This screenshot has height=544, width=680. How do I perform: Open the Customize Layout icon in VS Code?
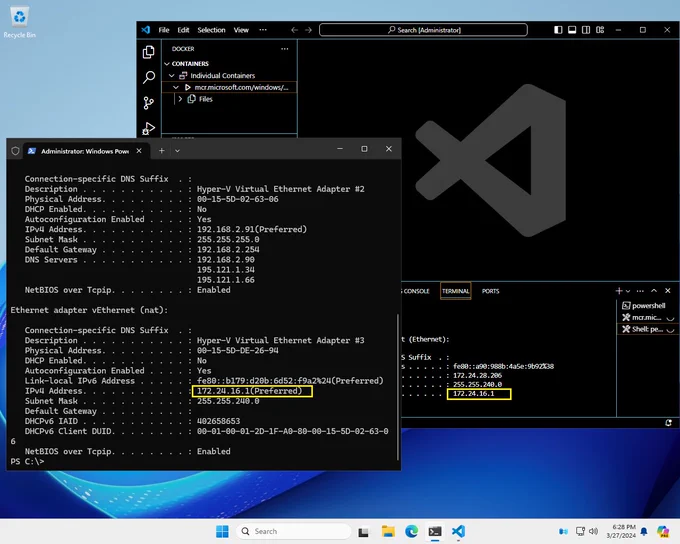(x=600, y=30)
